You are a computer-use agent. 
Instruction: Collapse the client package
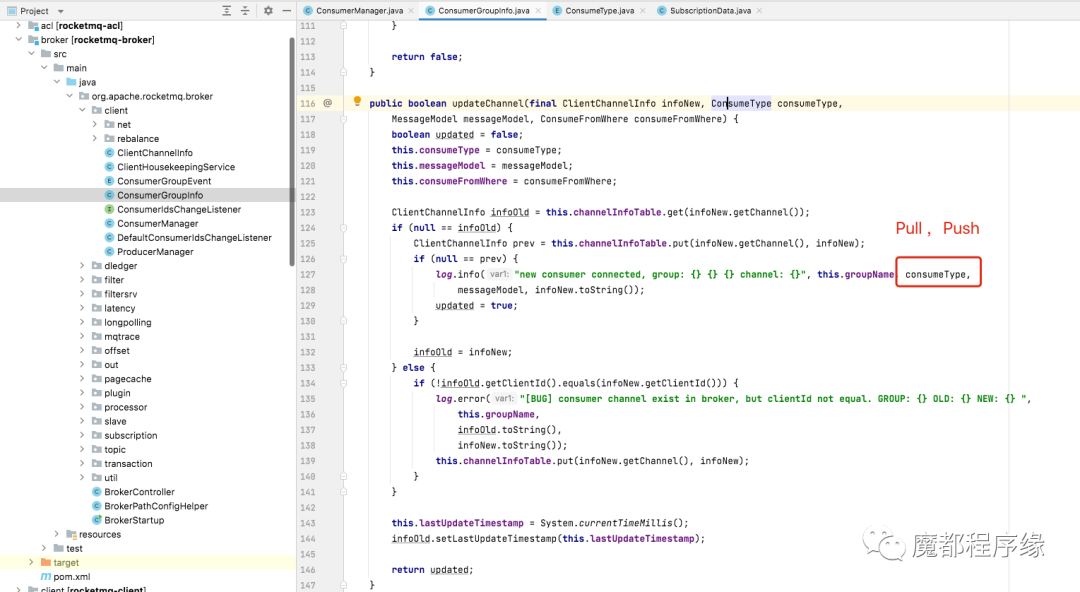coord(82,110)
